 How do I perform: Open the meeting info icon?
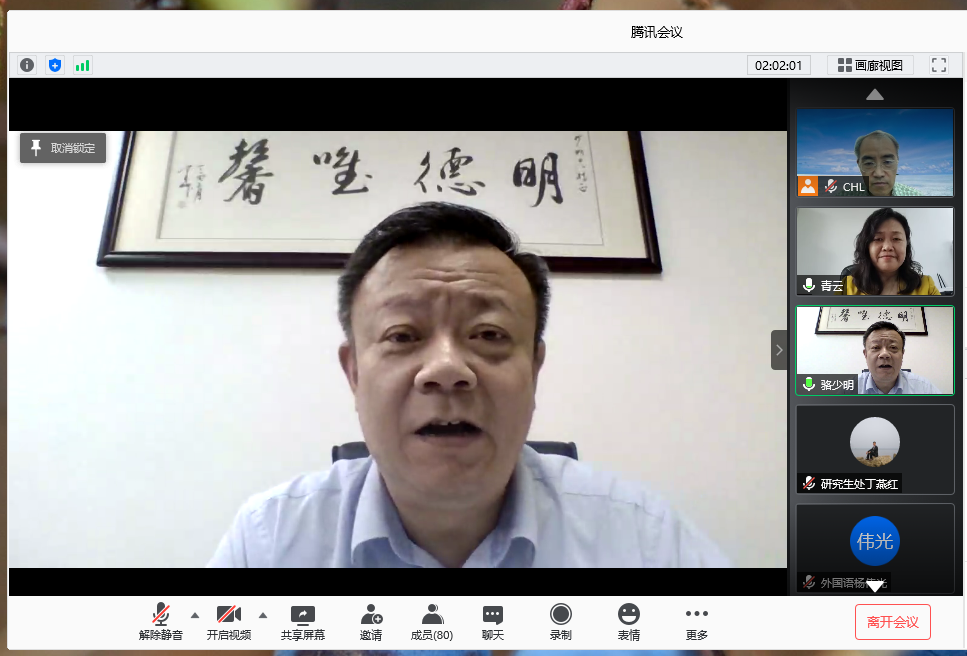pos(27,65)
